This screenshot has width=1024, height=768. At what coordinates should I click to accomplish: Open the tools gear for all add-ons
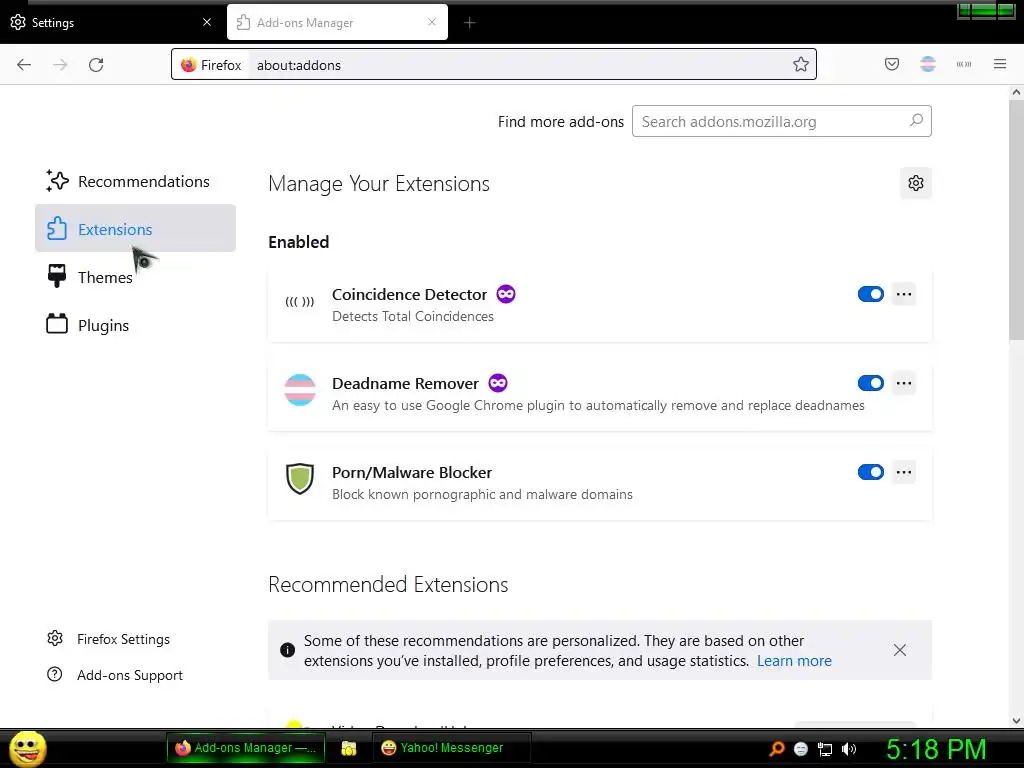(x=916, y=183)
